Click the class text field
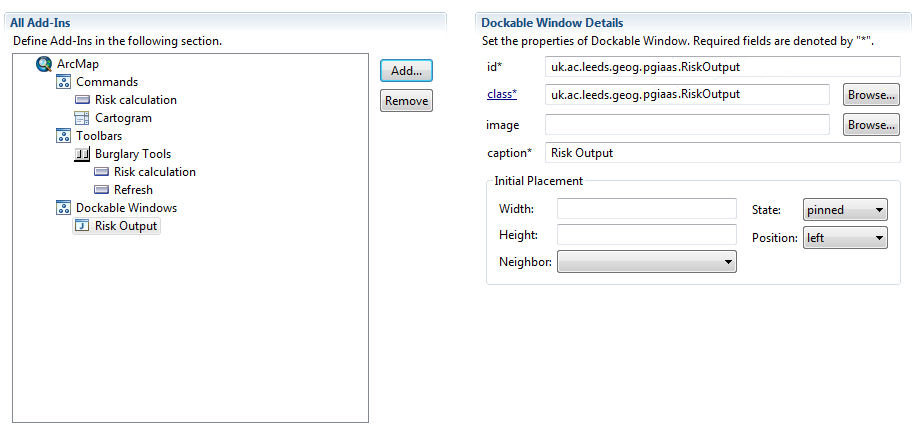 pos(687,94)
